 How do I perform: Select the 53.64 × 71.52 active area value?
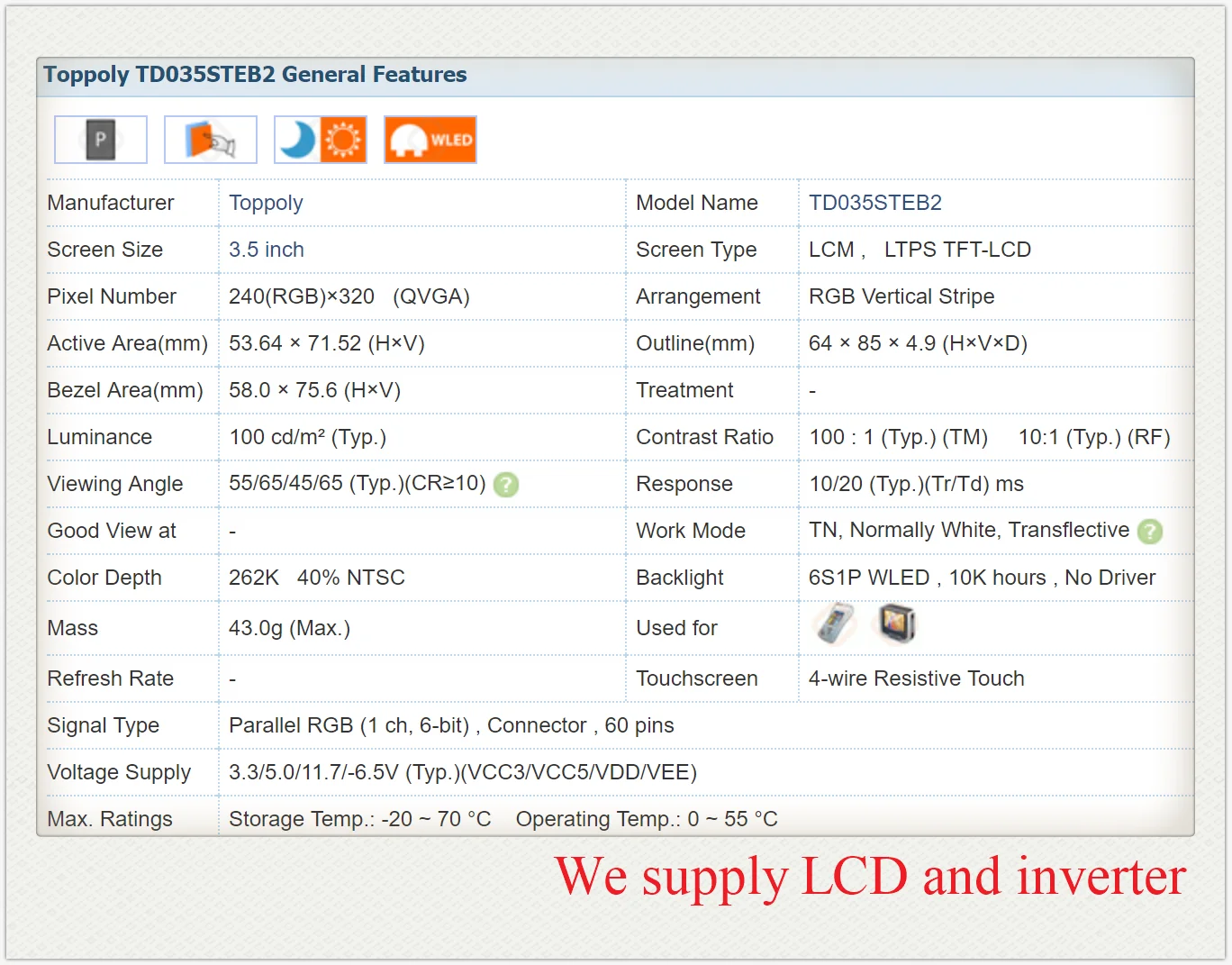pos(327,343)
